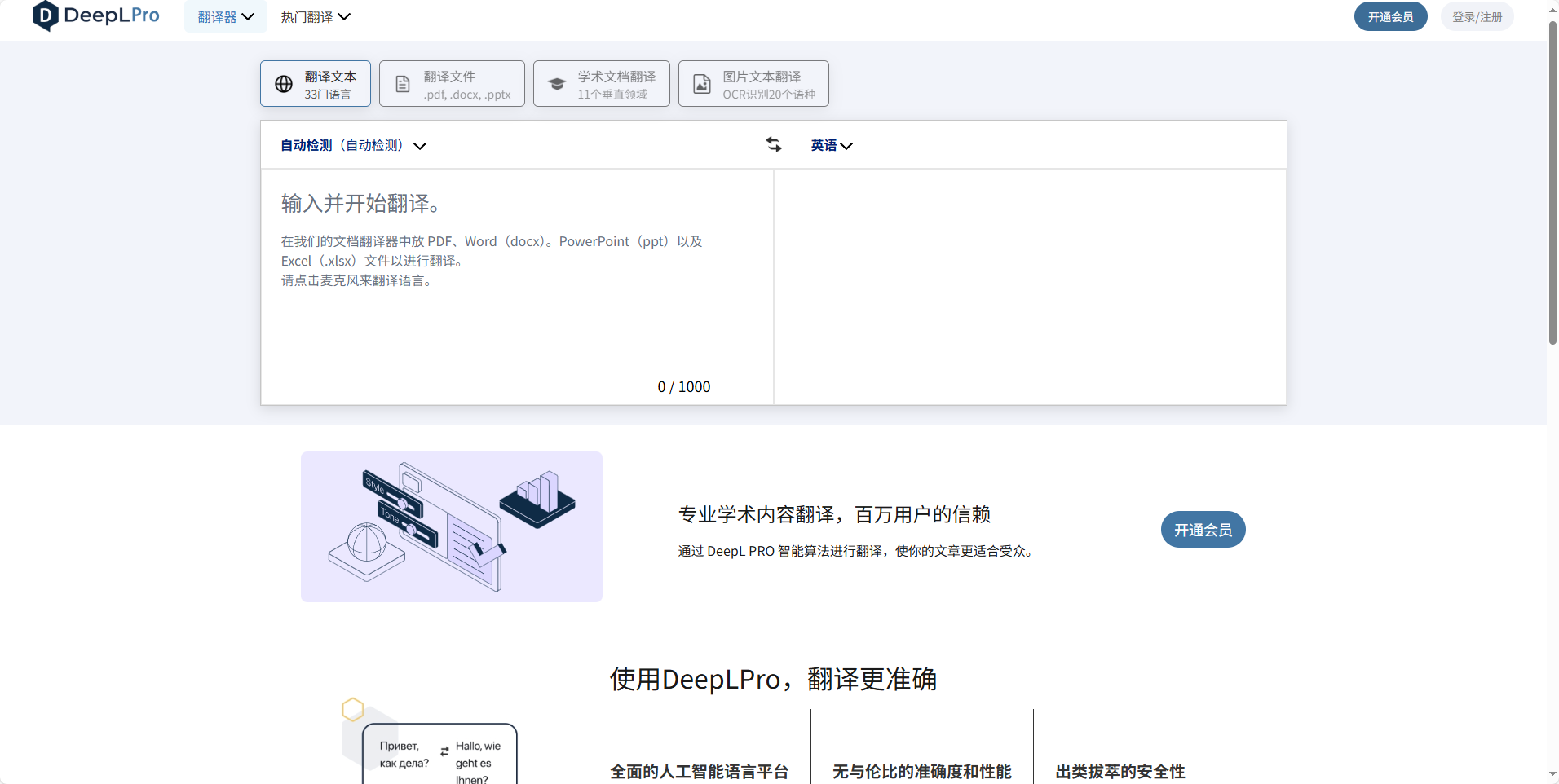Image resolution: width=1559 pixels, height=784 pixels.
Task: Select the 翻译文本 tab
Action: coord(316,83)
